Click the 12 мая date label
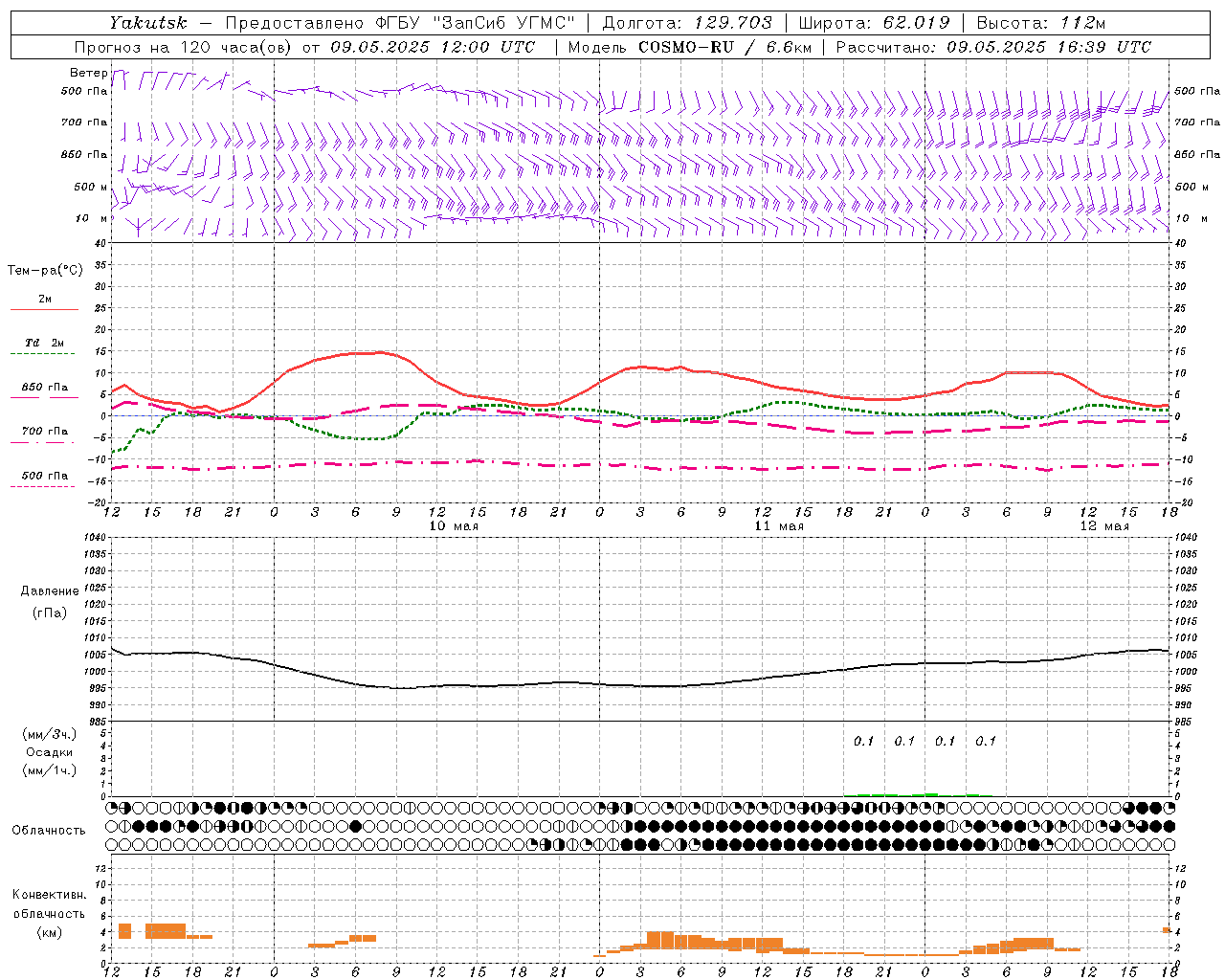This screenshot has width=1225, height=980. click(1104, 526)
